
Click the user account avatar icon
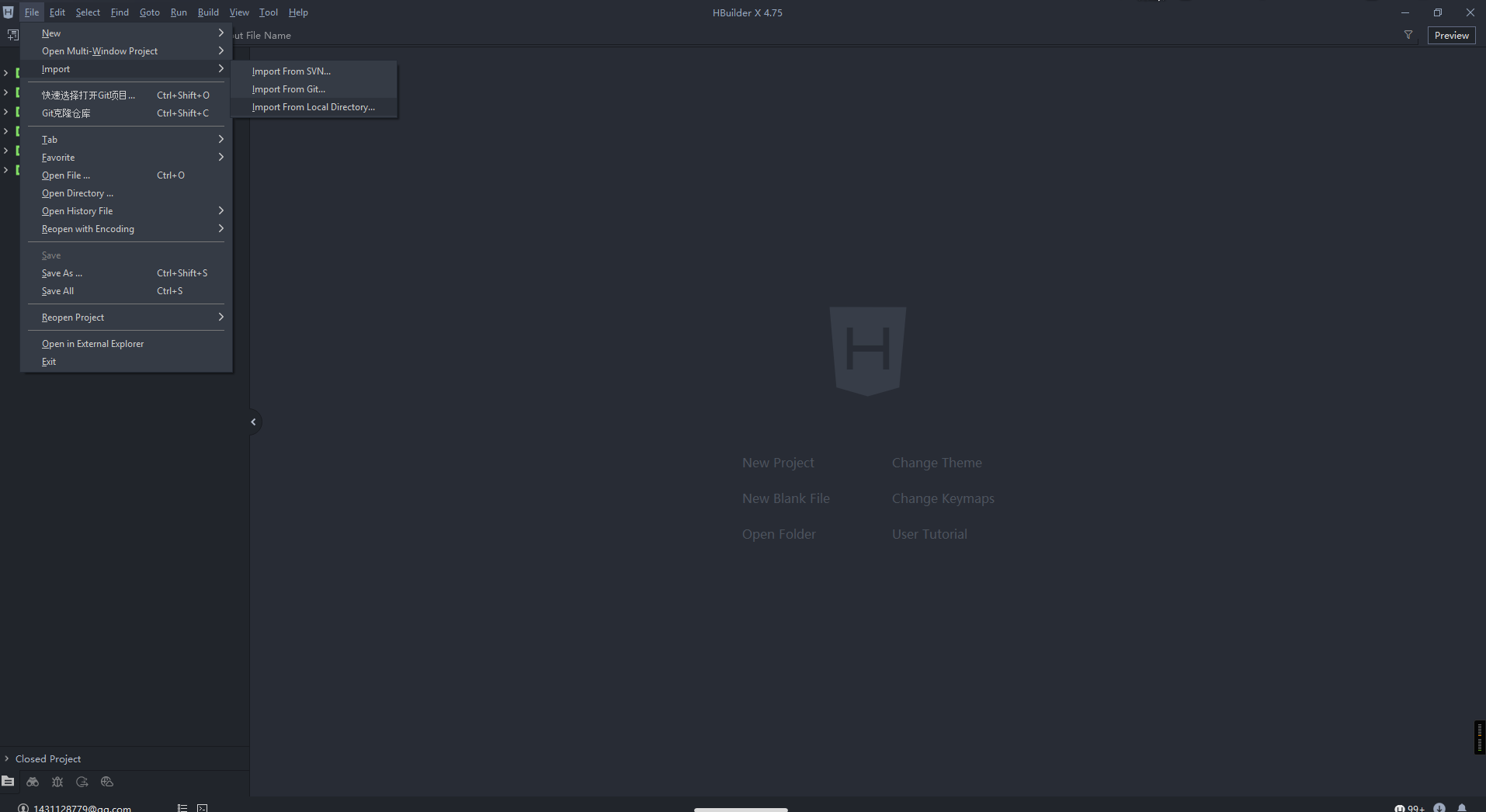point(23,808)
